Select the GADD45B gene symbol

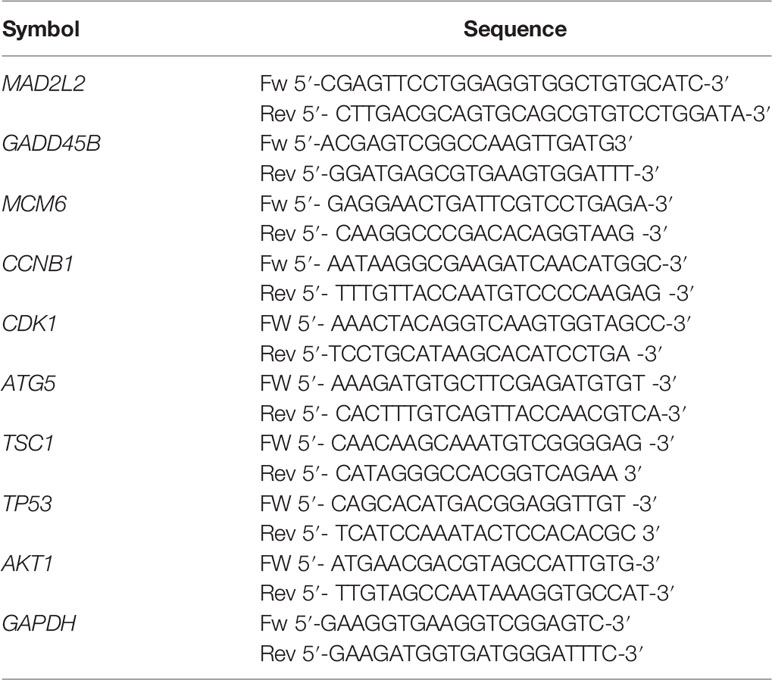pos(52,144)
